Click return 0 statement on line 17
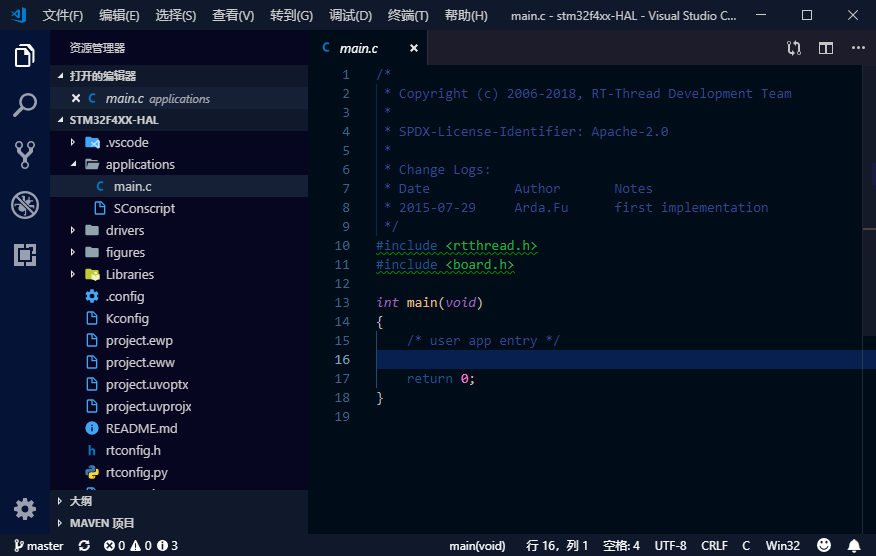 coord(441,379)
